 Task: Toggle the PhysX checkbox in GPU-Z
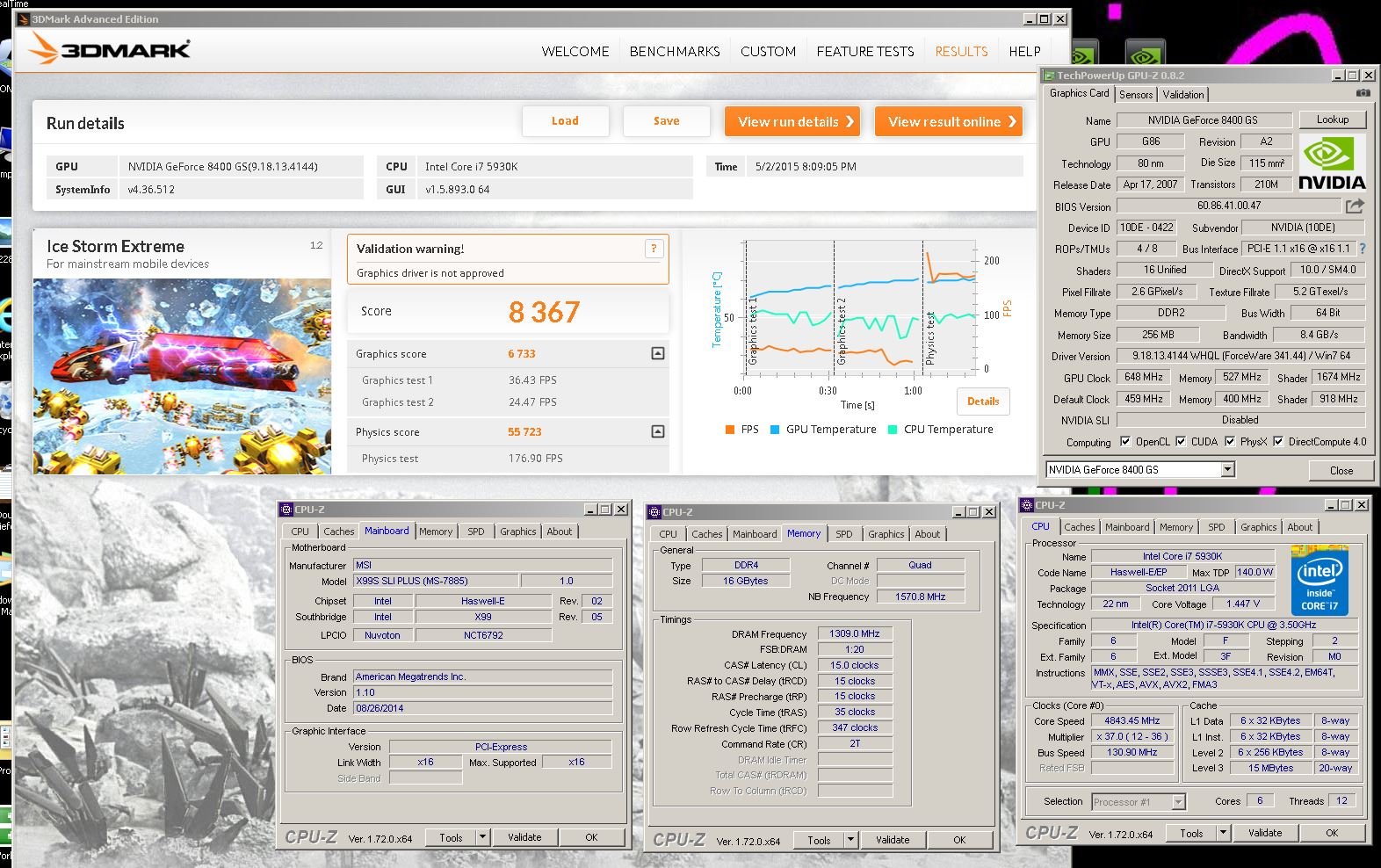coord(1230,441)
